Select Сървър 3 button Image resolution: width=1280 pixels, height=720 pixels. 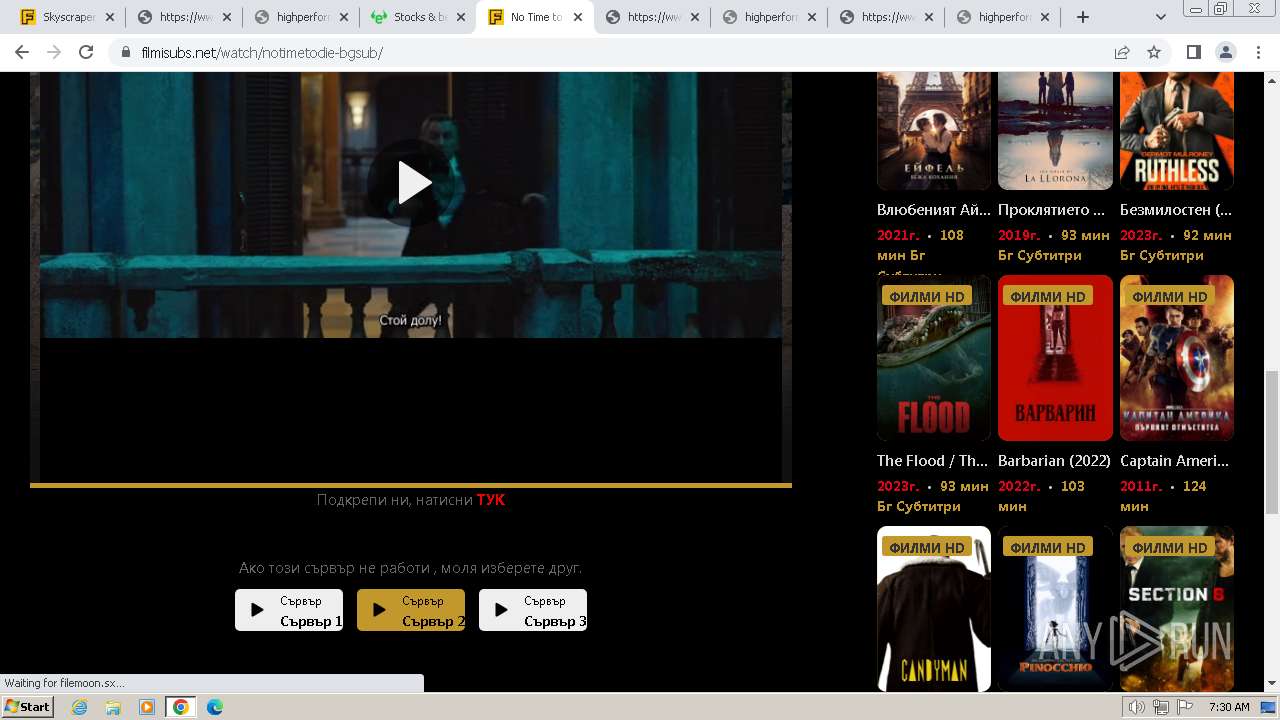(533, 610)
